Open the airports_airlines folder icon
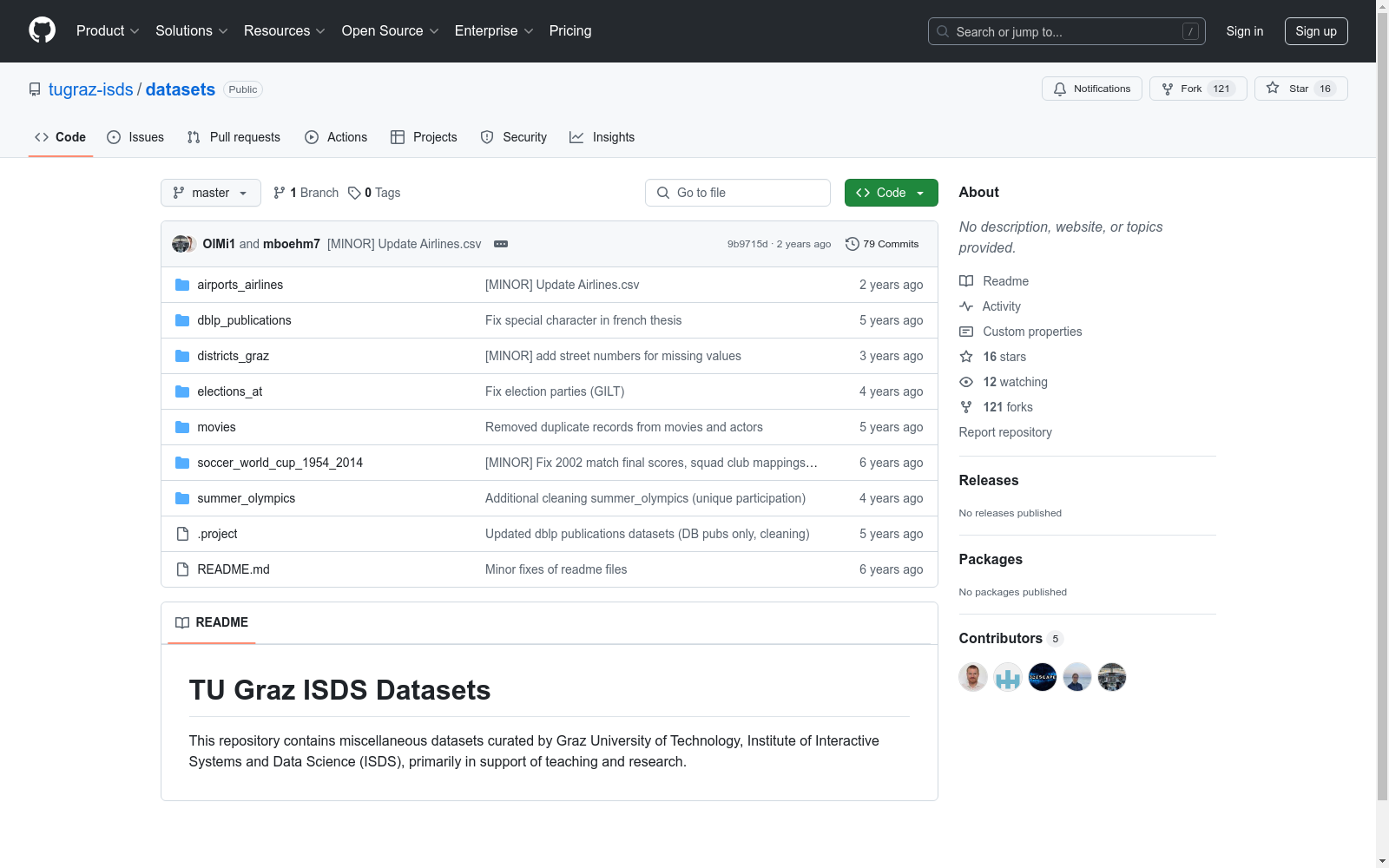 (182, 285)
